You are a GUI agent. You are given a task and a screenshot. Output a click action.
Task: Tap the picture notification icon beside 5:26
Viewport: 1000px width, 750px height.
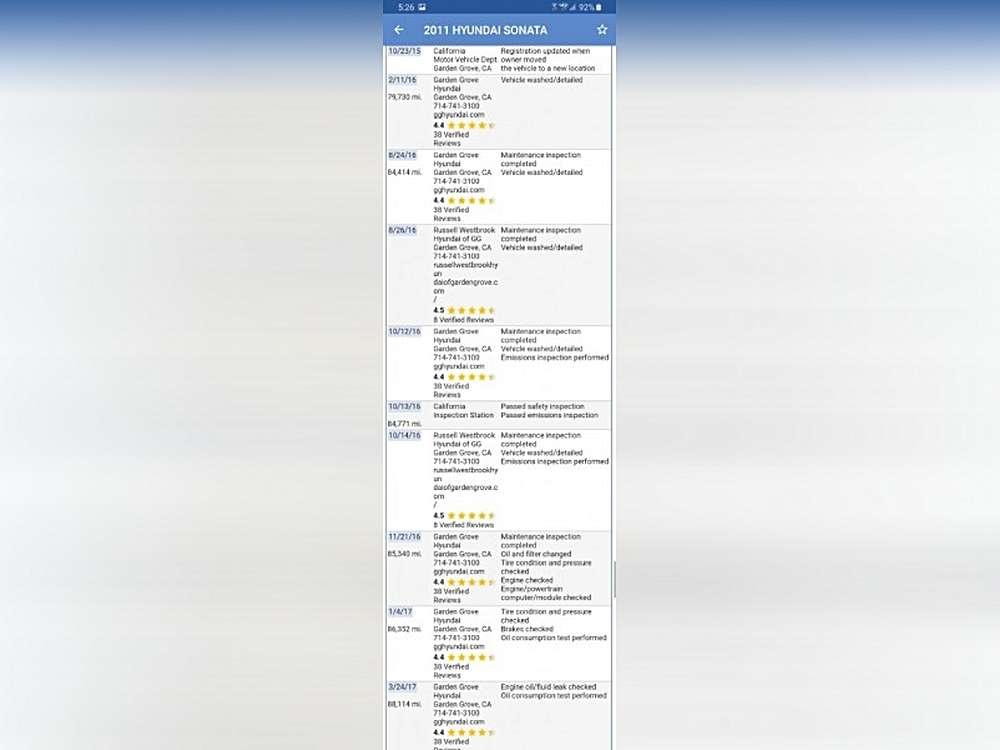tap(422, 8)
